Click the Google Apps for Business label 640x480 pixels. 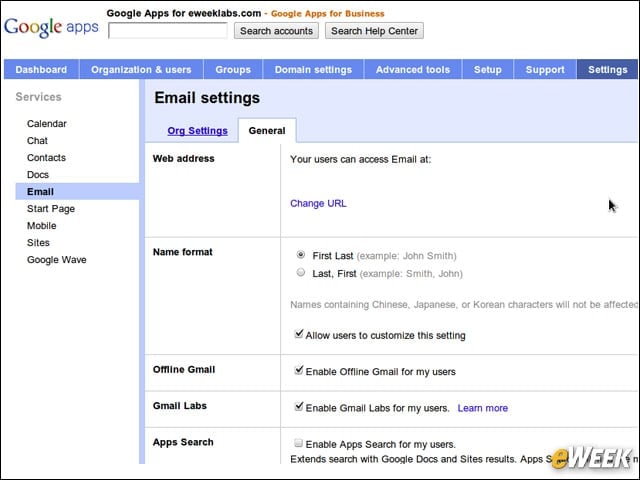pos(328,13)
